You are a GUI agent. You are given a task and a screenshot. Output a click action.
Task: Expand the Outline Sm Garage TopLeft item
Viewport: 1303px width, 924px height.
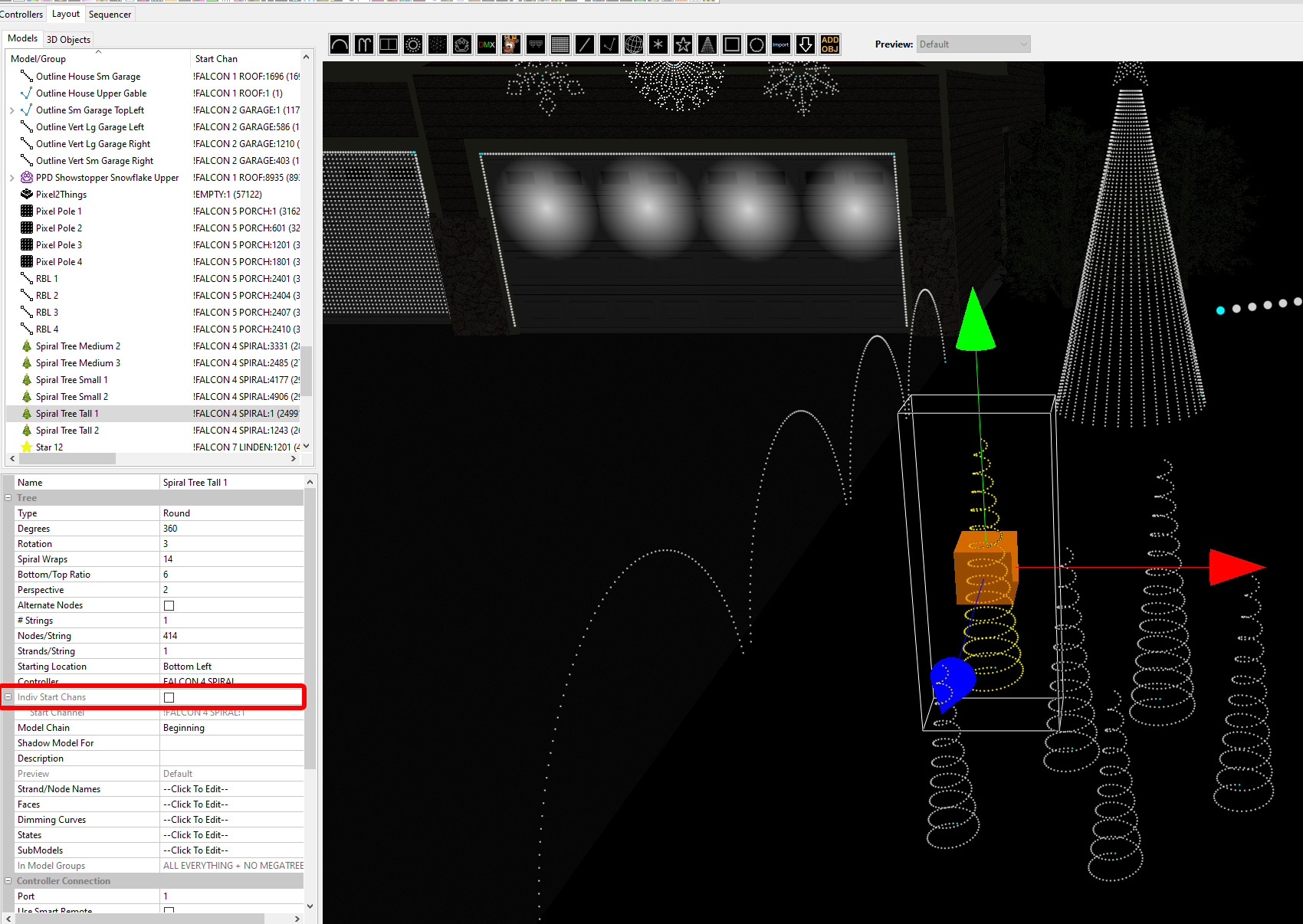(11, 110)
